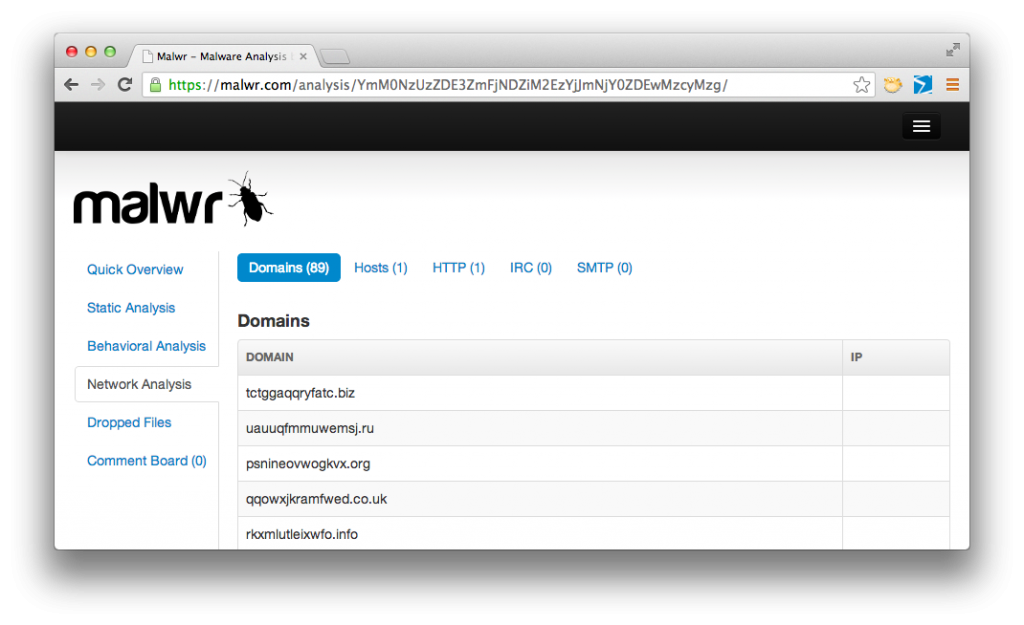The width and height of the screenshot is (1024, 625).
Task: Expand the site navigation hamburger menu
Action: (x=921, y=126)
